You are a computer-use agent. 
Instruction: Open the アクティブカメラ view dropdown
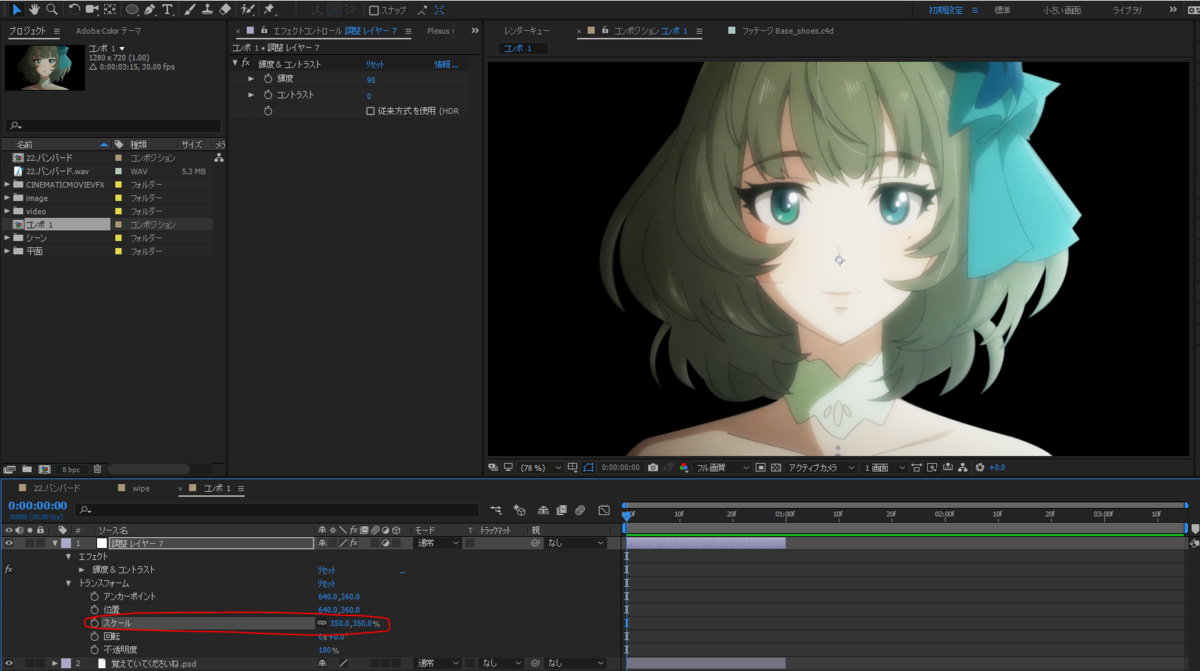(821, 467)
